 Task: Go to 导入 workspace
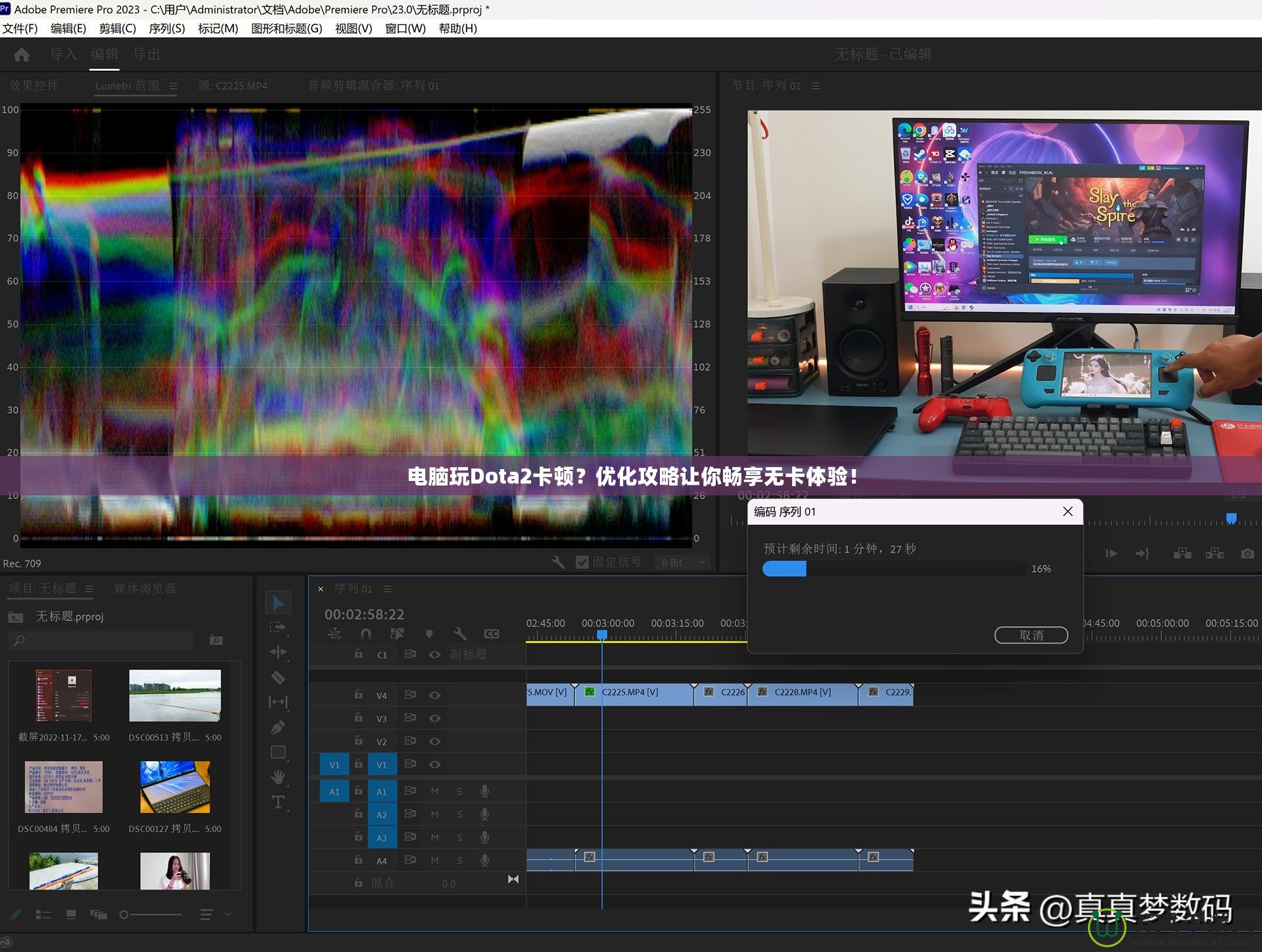[64, 55]
